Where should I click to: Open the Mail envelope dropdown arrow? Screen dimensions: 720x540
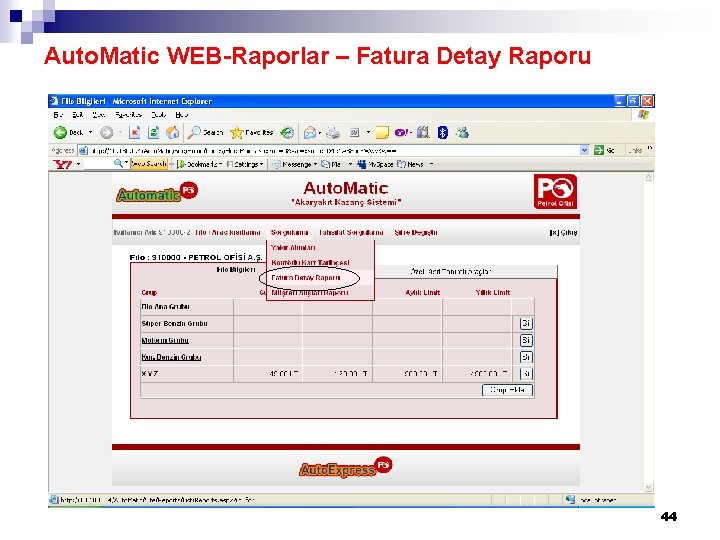(320, 133)
